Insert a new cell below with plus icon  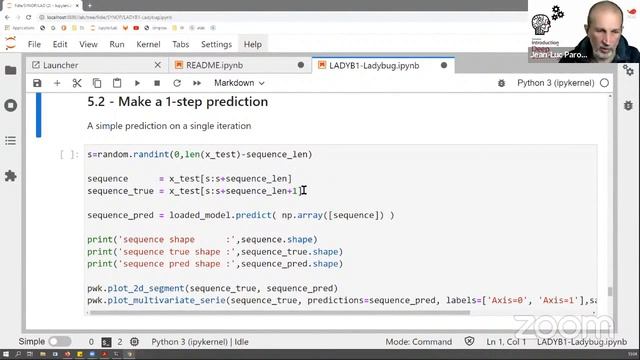(x=57, y=83)
